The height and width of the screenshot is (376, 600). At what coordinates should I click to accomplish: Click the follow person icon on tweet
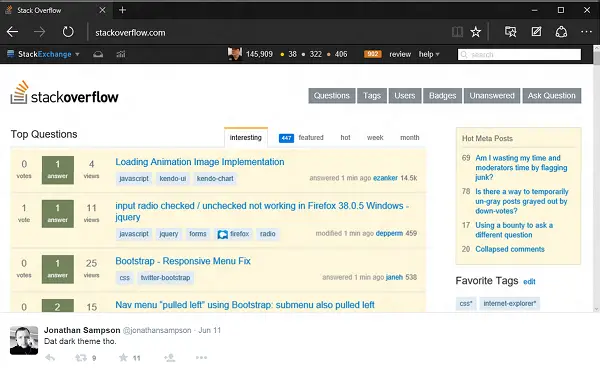pos(170,358)
